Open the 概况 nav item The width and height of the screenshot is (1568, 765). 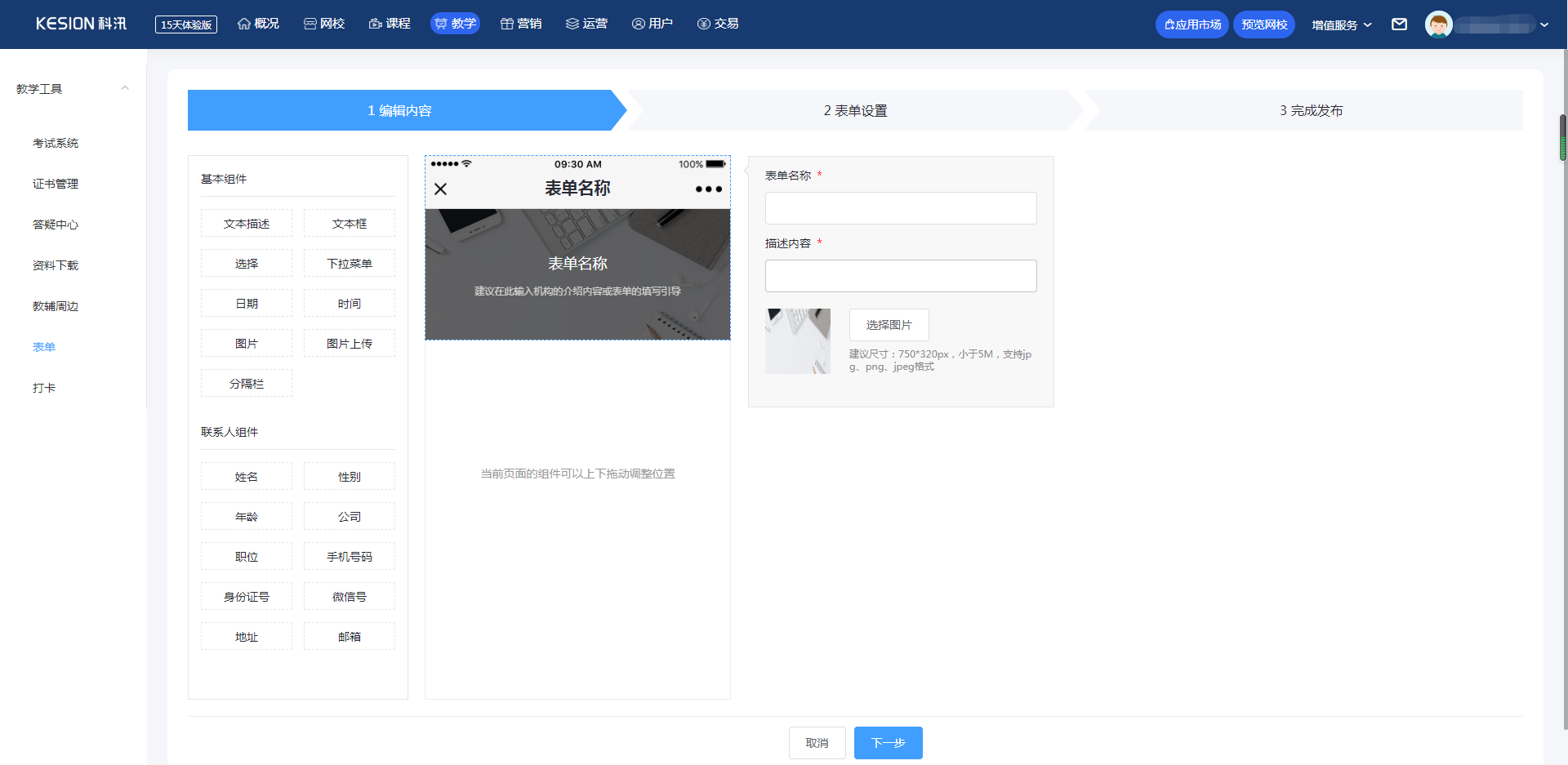point(258,24)
